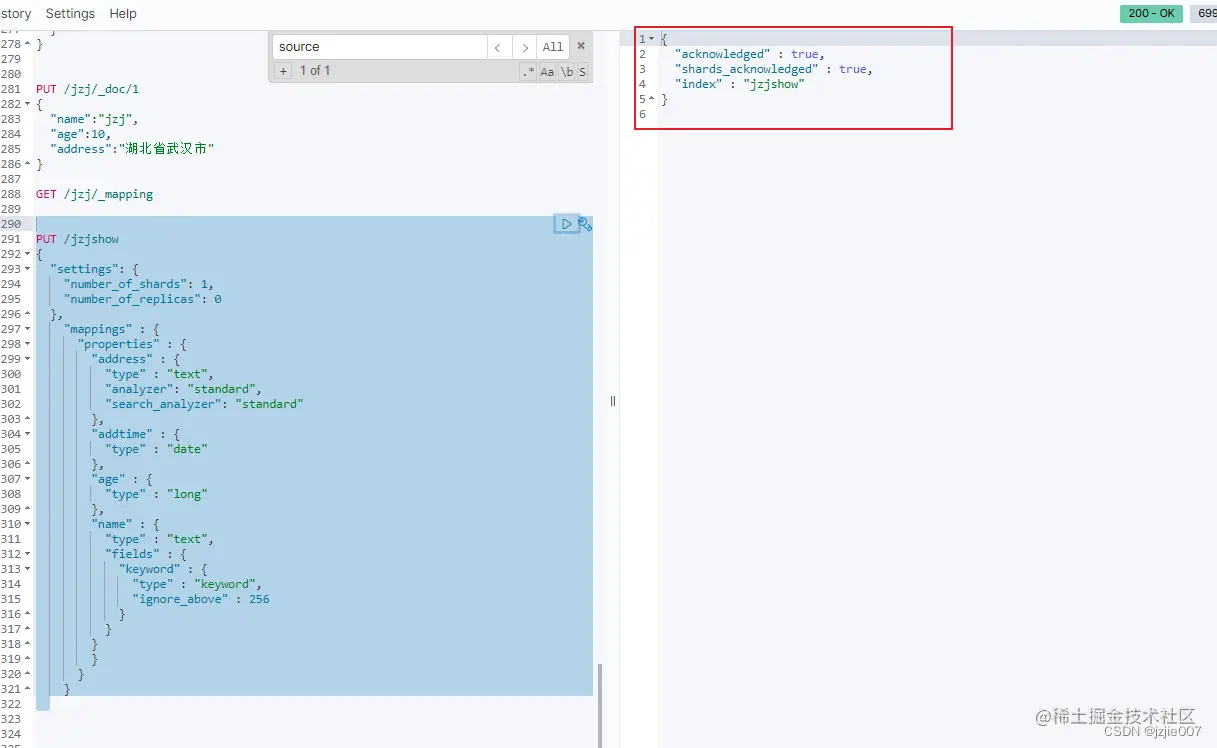Click line number 288 in the gutter
1217x748 pixels.
tap(11, 194)
